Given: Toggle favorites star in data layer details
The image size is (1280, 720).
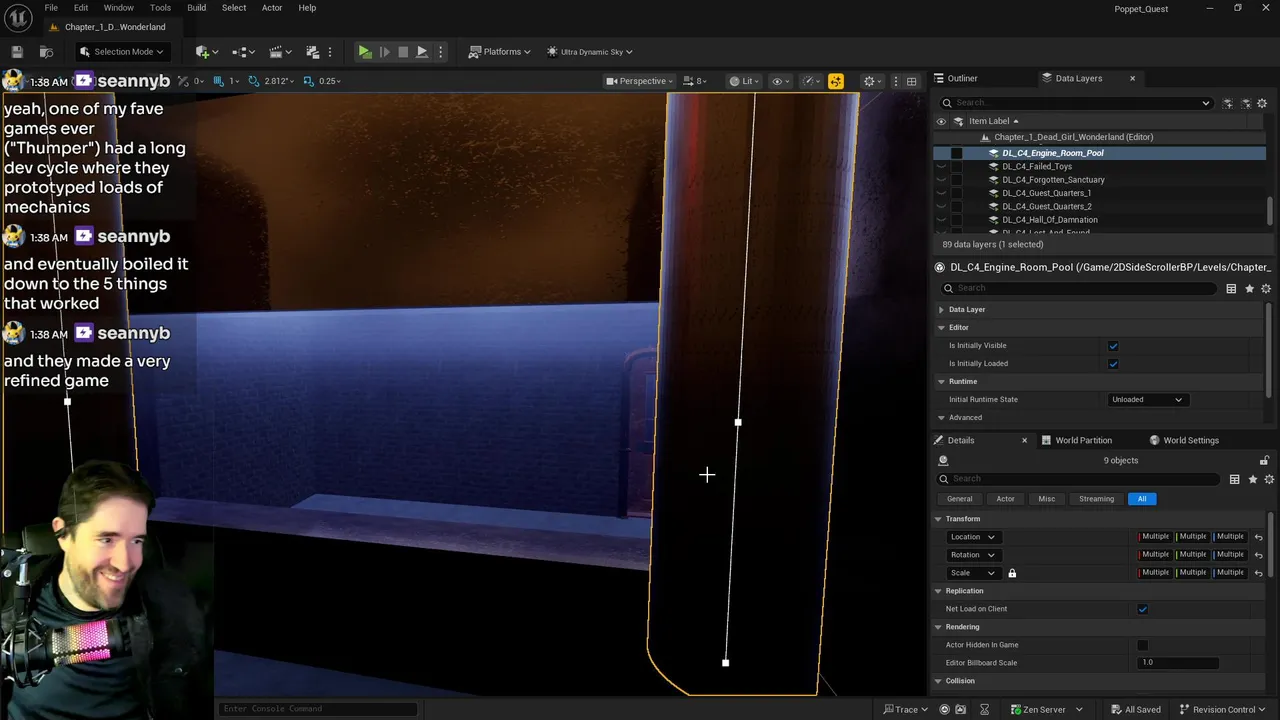Looking at the screenshot, I should pyautogui.click(x=1251, y=288).
